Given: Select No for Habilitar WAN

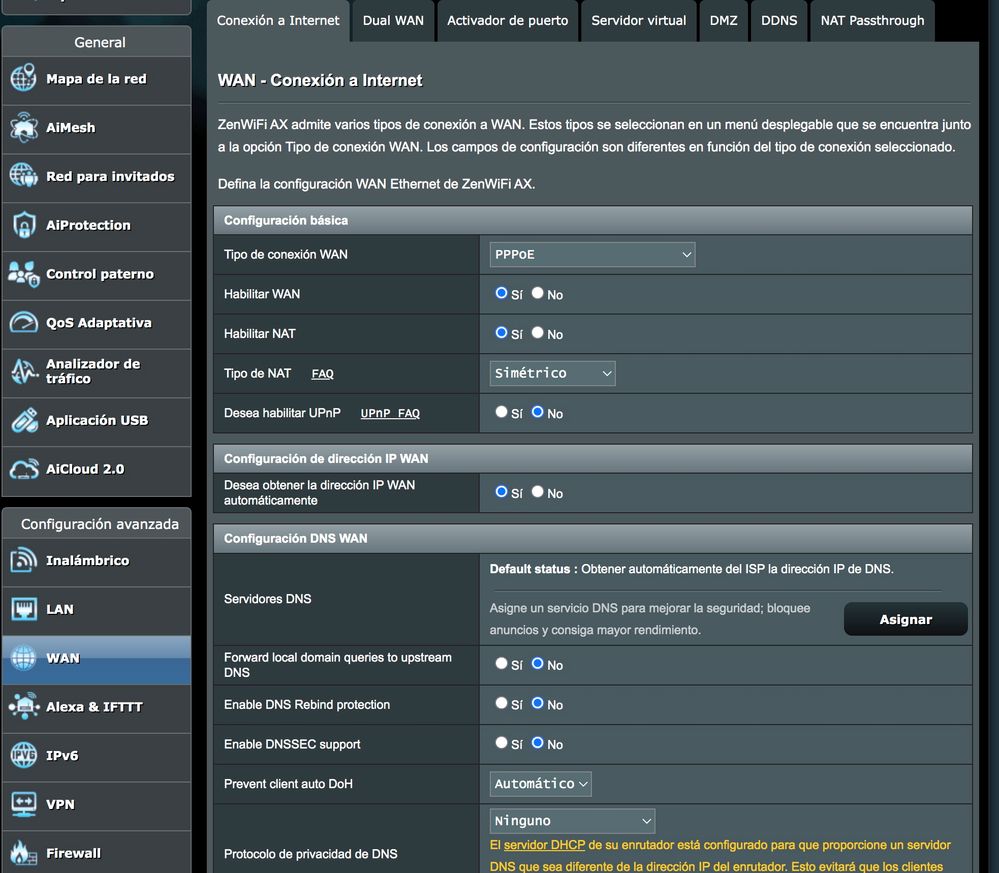Looking at the screenshot, I should click(x=538, y=294).
